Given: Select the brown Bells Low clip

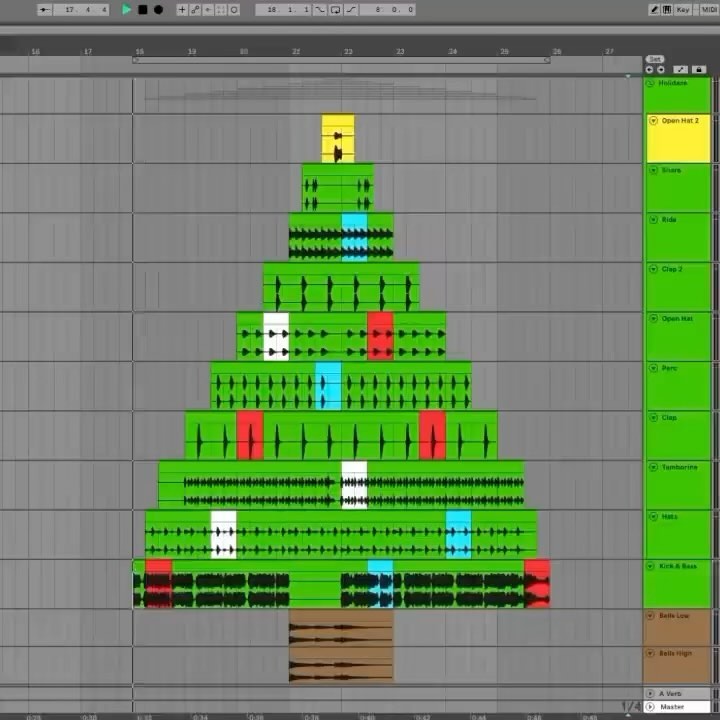Looking at the screenshot, I should pos(340,627).
